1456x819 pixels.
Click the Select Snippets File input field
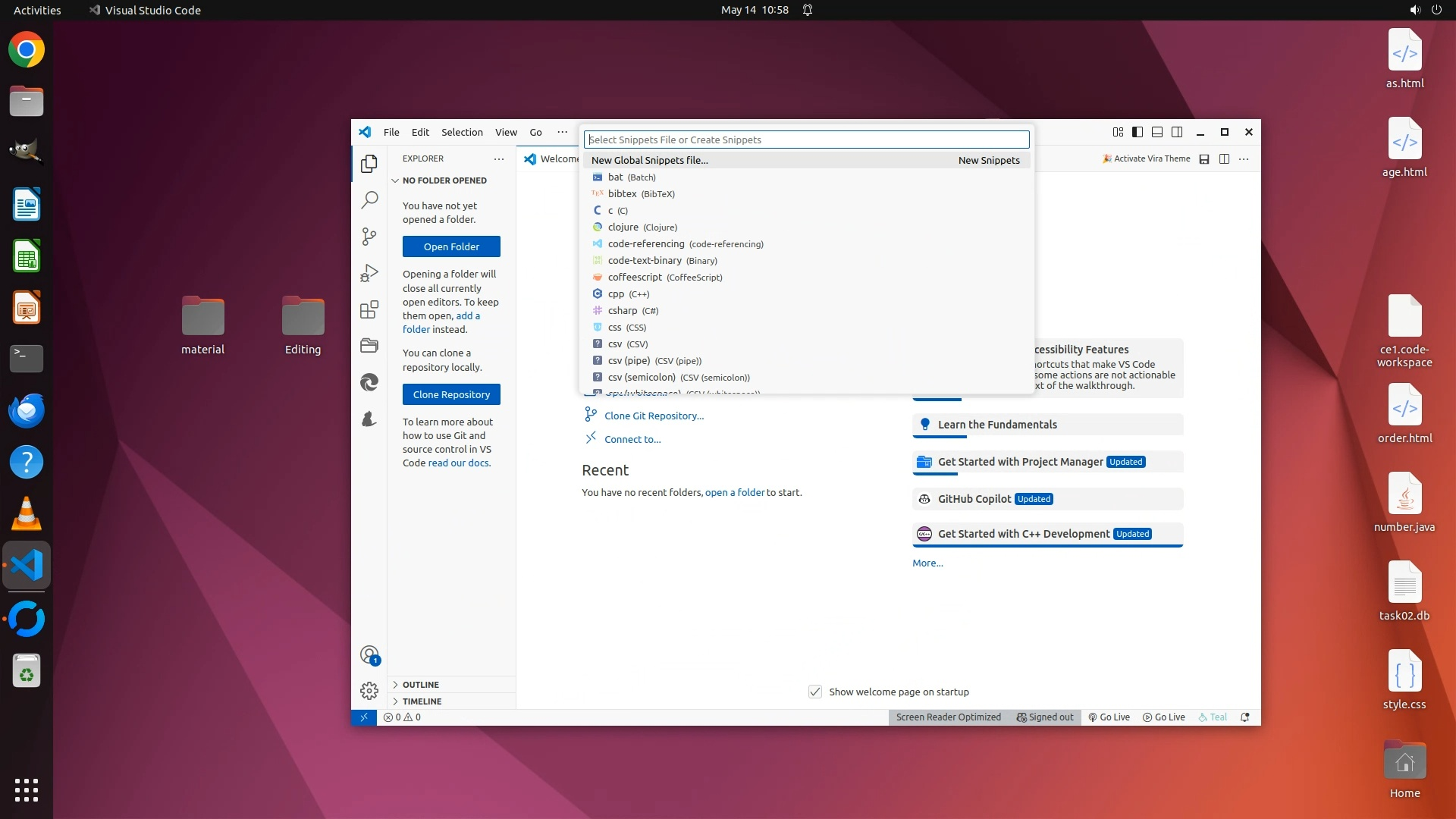[x=806, y=140]
